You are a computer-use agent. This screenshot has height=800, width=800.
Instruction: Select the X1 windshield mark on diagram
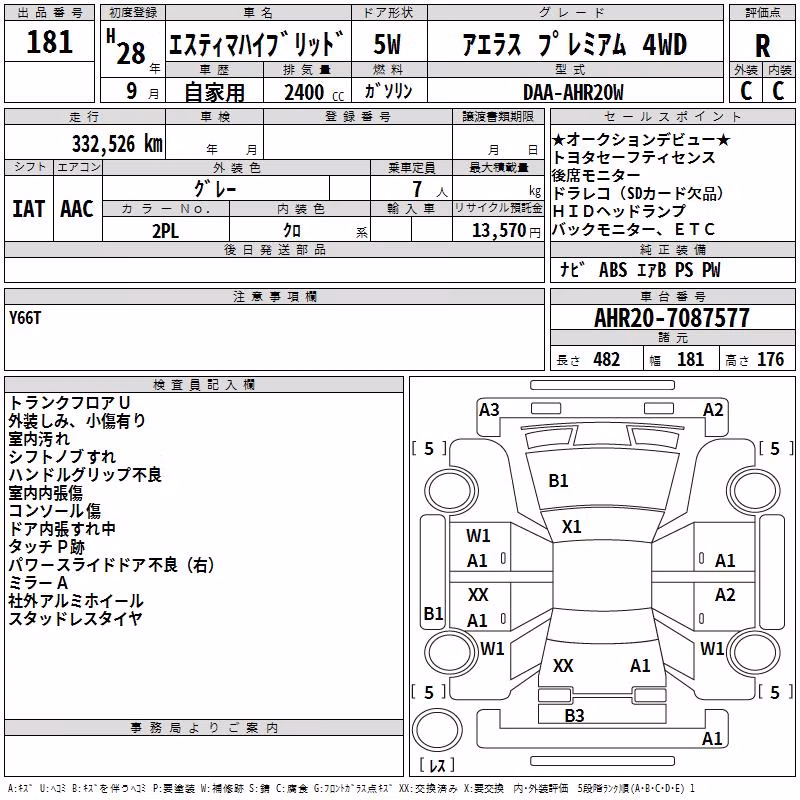[571, 527]
